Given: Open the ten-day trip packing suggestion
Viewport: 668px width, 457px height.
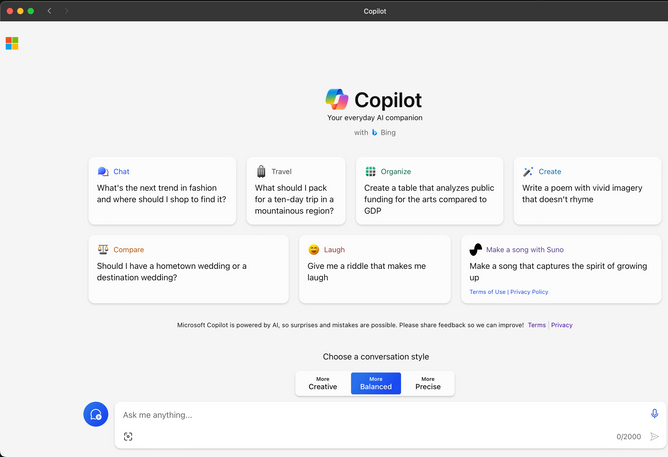Looking at the screenshot, I should click(x=296, y=190).
